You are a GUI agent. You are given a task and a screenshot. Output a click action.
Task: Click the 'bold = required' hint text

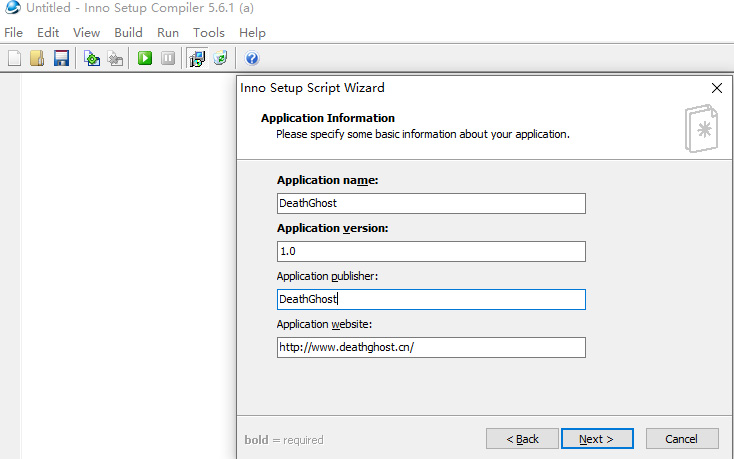284,440
